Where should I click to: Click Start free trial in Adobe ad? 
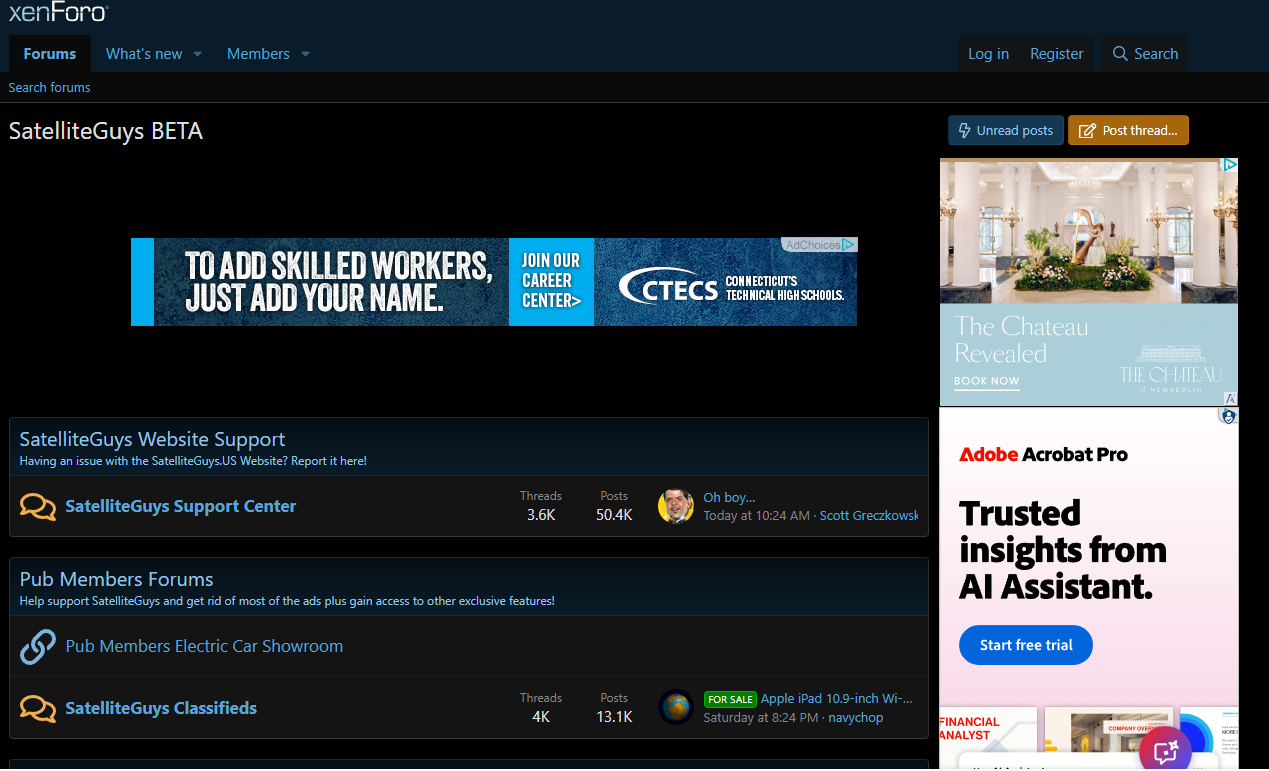pos(1026,645)
